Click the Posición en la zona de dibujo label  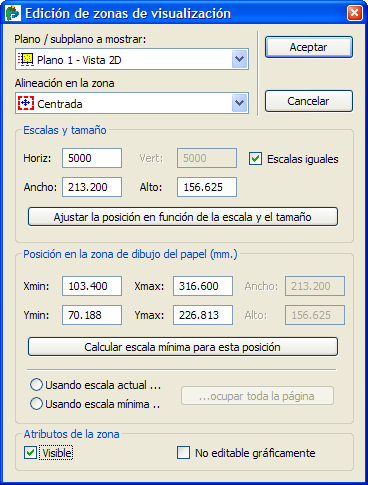pos(130,254)
